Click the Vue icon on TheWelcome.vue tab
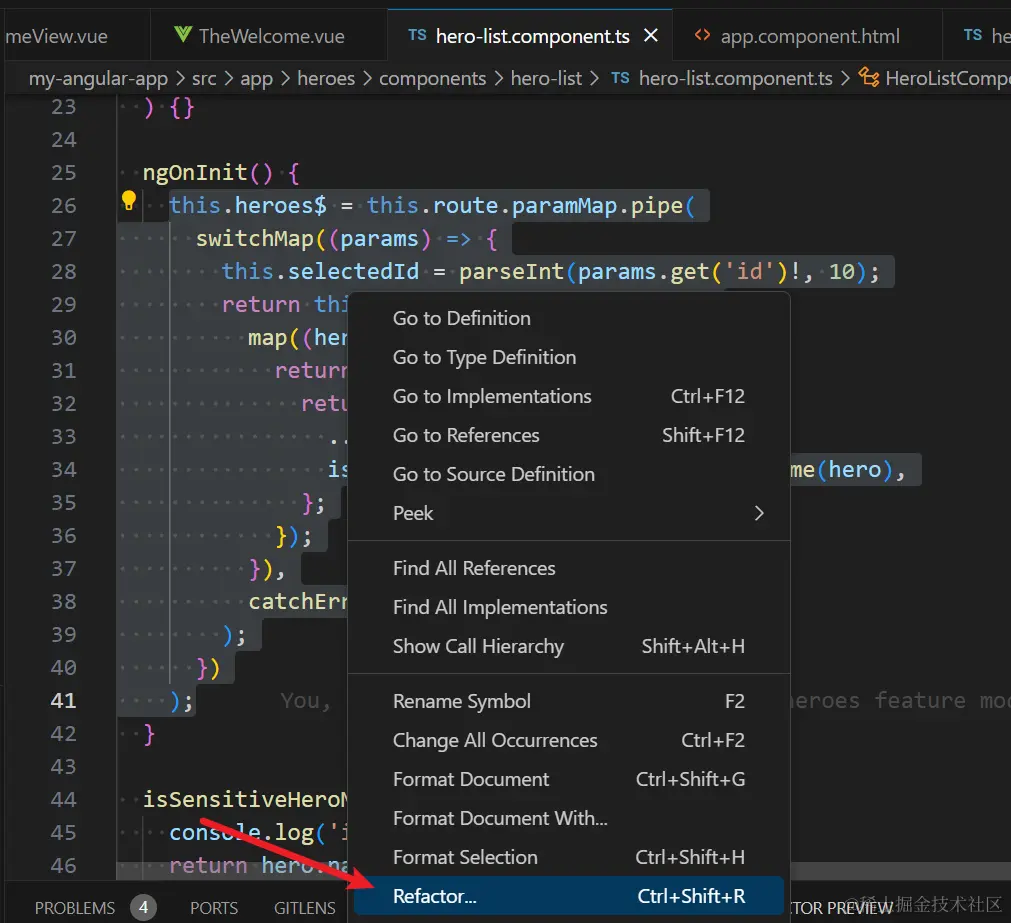The height and width of the screenshot is (923, 1011). [183, 35]
